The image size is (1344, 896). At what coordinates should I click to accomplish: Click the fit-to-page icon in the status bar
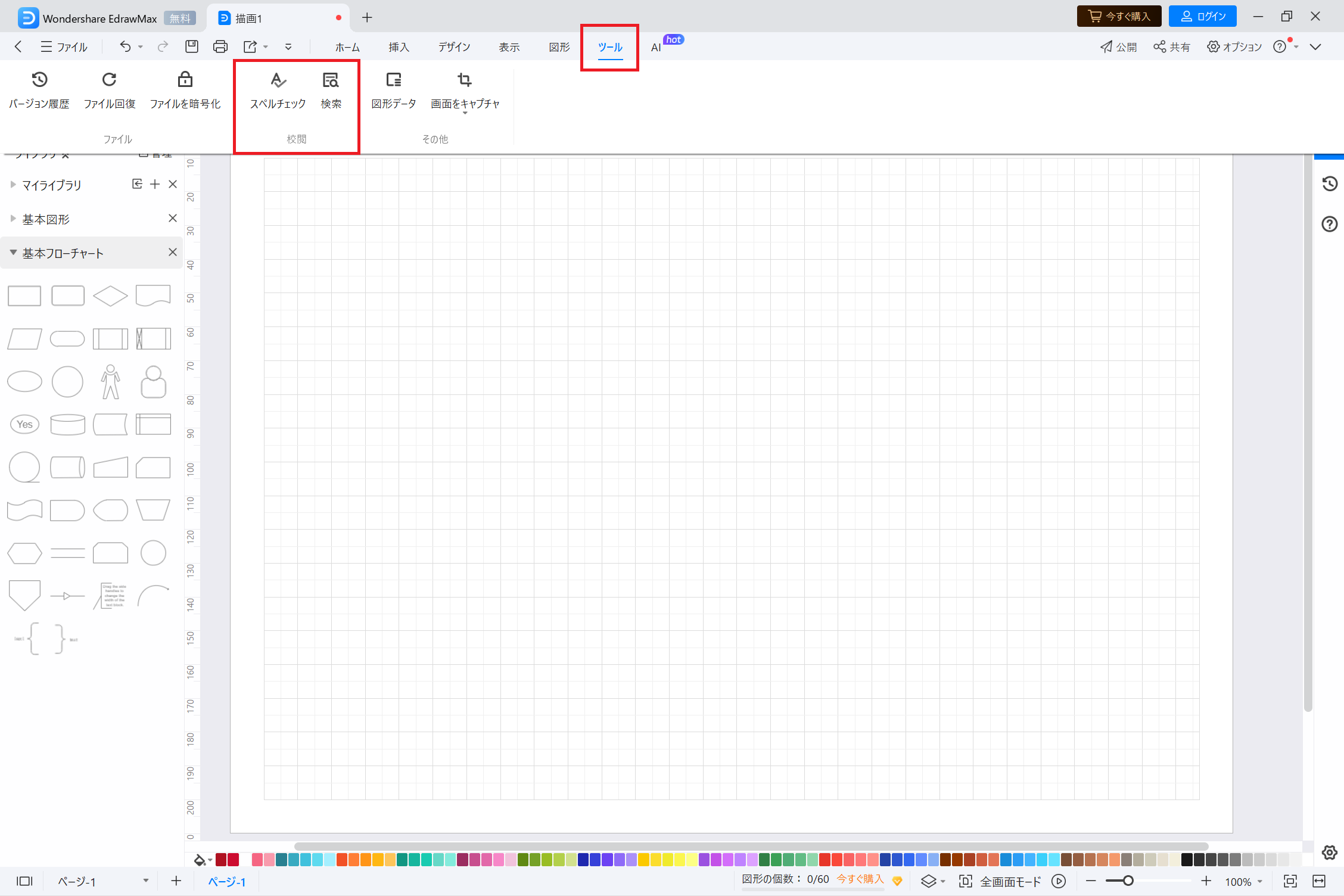click(x=1290, y=881)
